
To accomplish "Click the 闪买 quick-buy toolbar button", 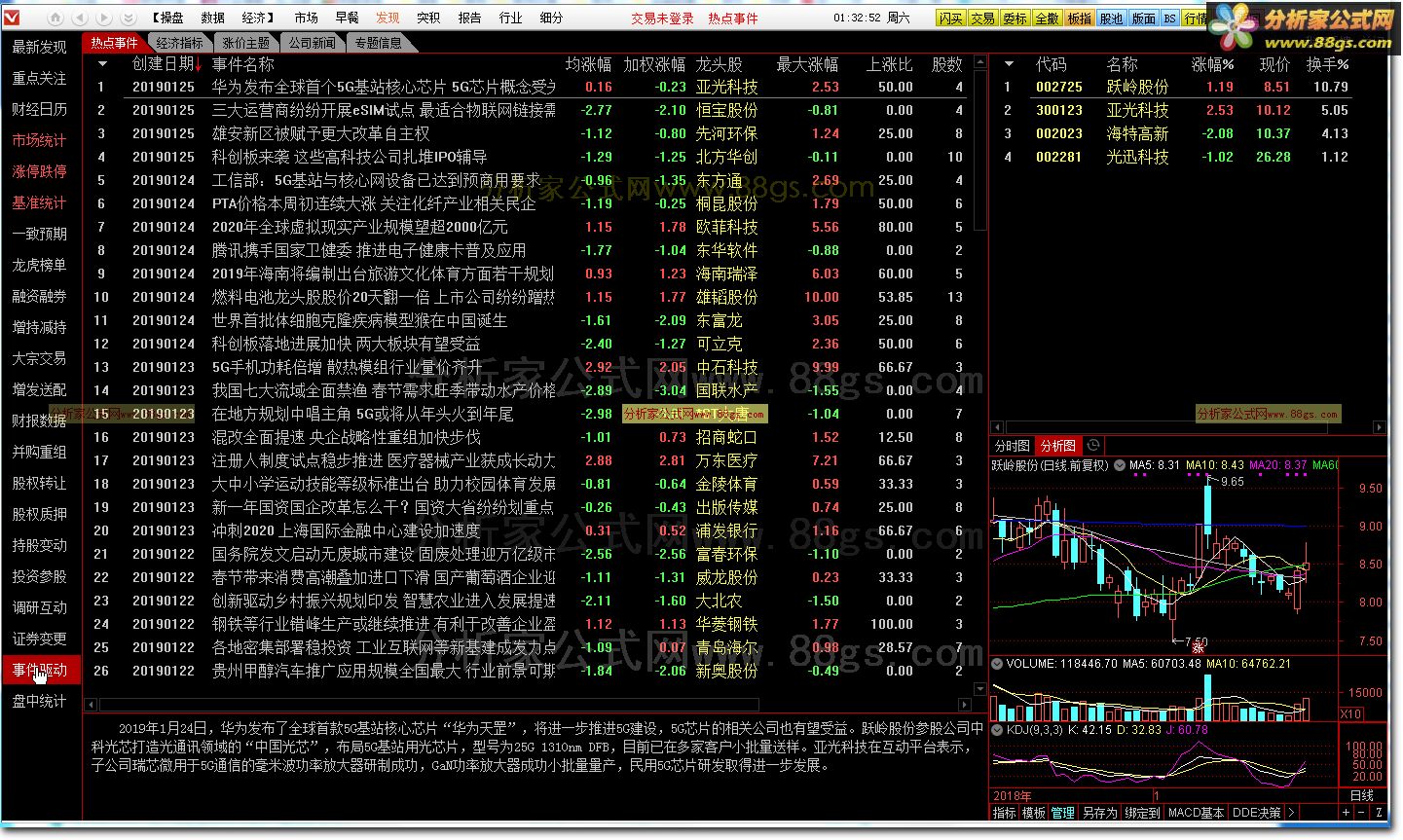I will point(951,18).
